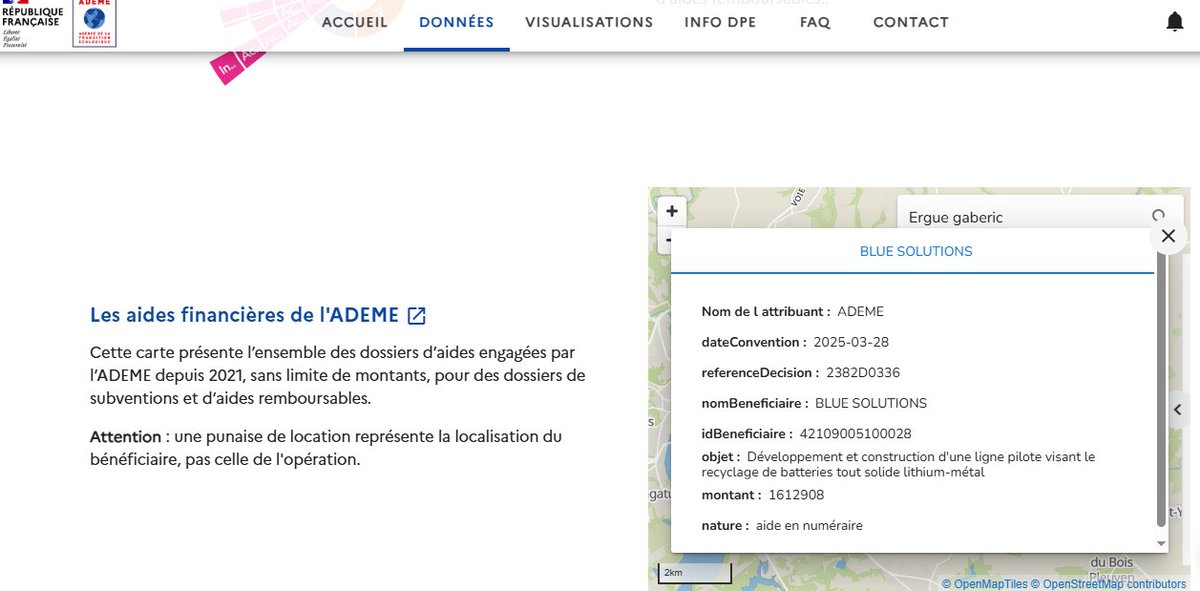This screenshot has width=1200, height=591.
Task: Select the referenceDecision value 2382D0336
Action: pos(863,373)
